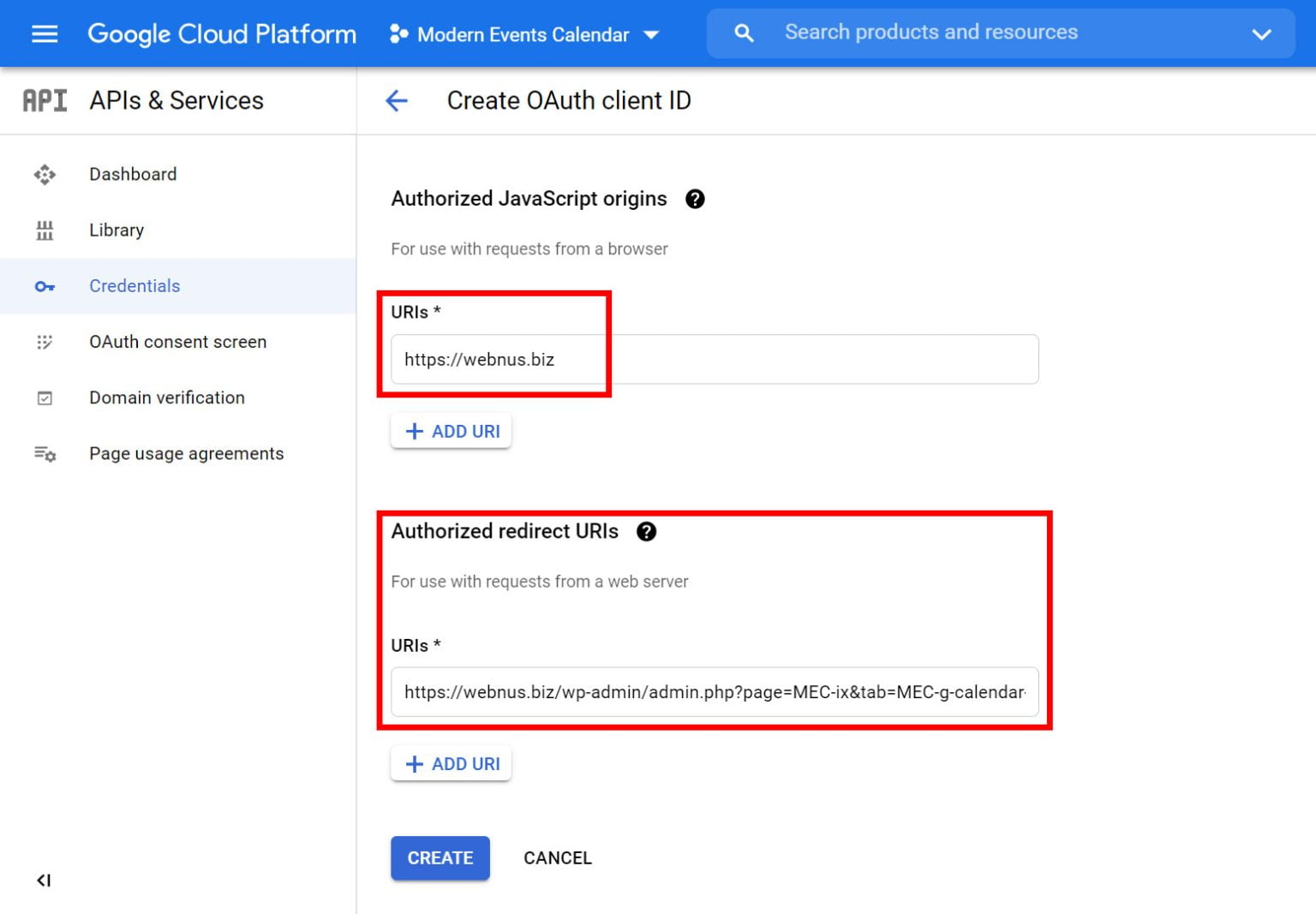Click the Library icon in sidebar
Image resolution: width=1316 pixels, height=914 pixels.
click(x=45, y=230)
